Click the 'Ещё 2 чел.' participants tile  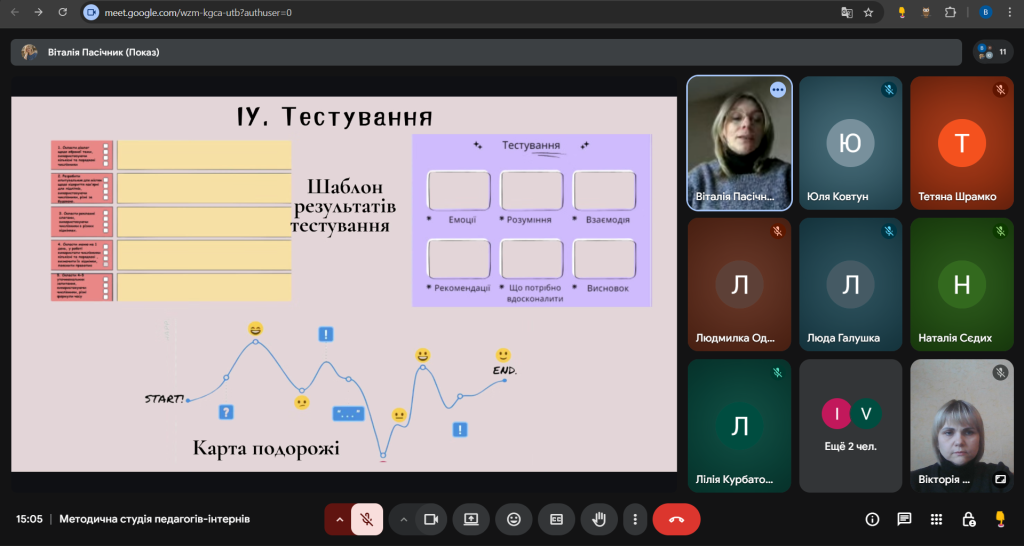(x=850, y=425)
